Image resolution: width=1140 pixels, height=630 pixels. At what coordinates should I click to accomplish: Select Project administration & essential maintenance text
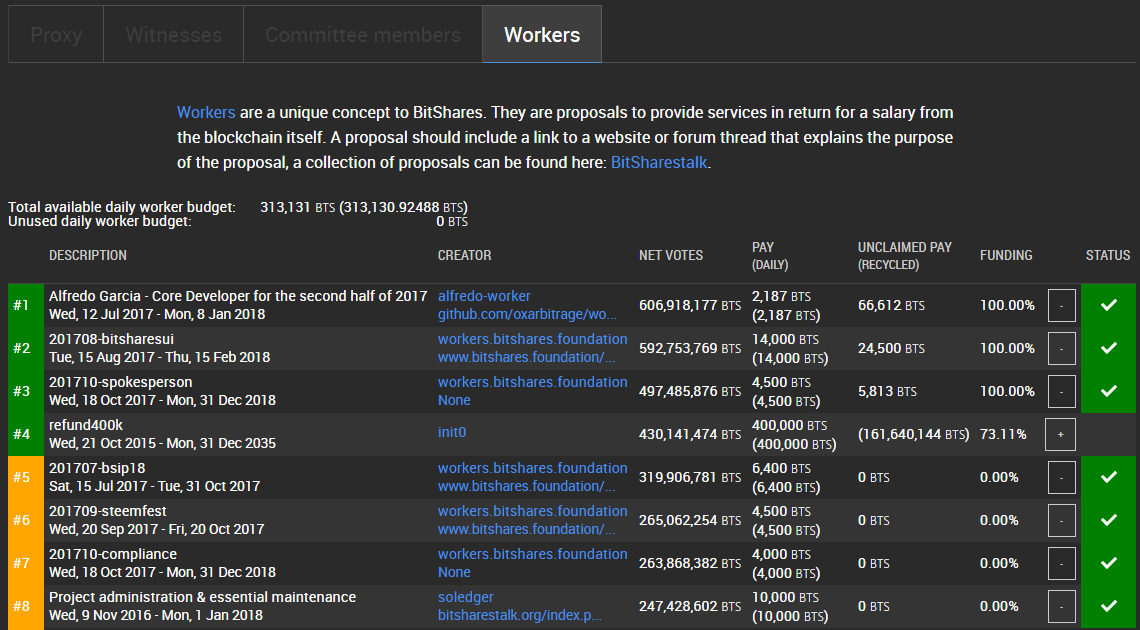(202, 597)
